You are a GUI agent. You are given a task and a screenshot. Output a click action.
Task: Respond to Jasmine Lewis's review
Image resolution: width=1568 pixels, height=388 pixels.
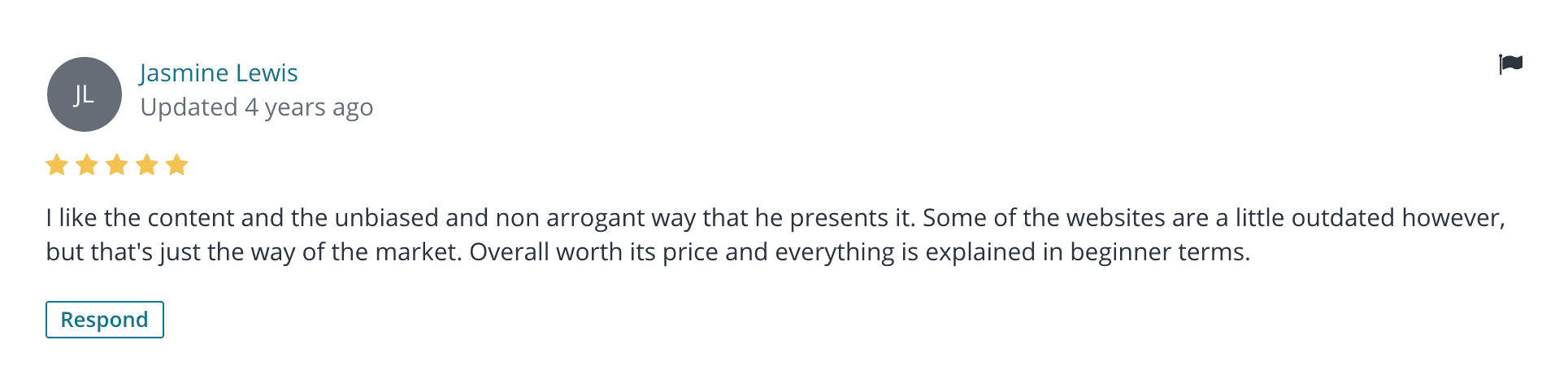(x=105, y=320)
